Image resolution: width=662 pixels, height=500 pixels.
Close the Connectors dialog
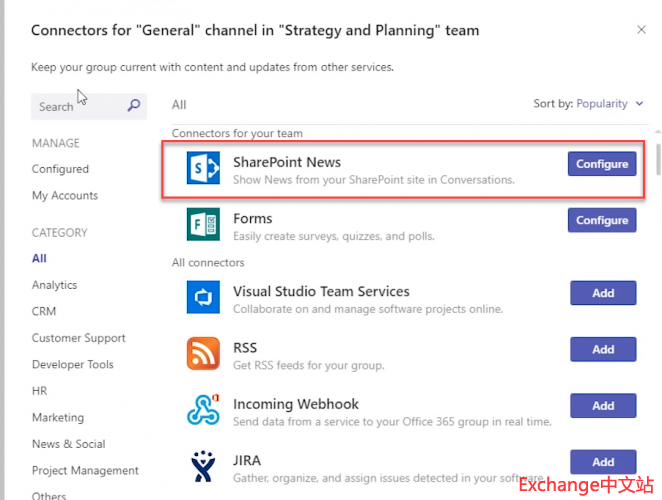(641, 30)
